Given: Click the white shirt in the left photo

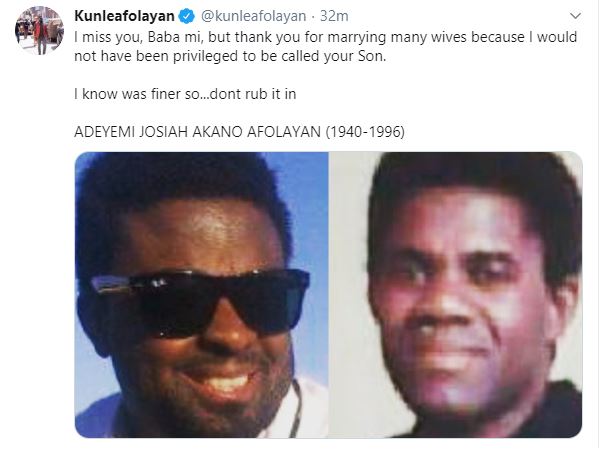Looking at the screenshot, I should [x=310, y=408].
